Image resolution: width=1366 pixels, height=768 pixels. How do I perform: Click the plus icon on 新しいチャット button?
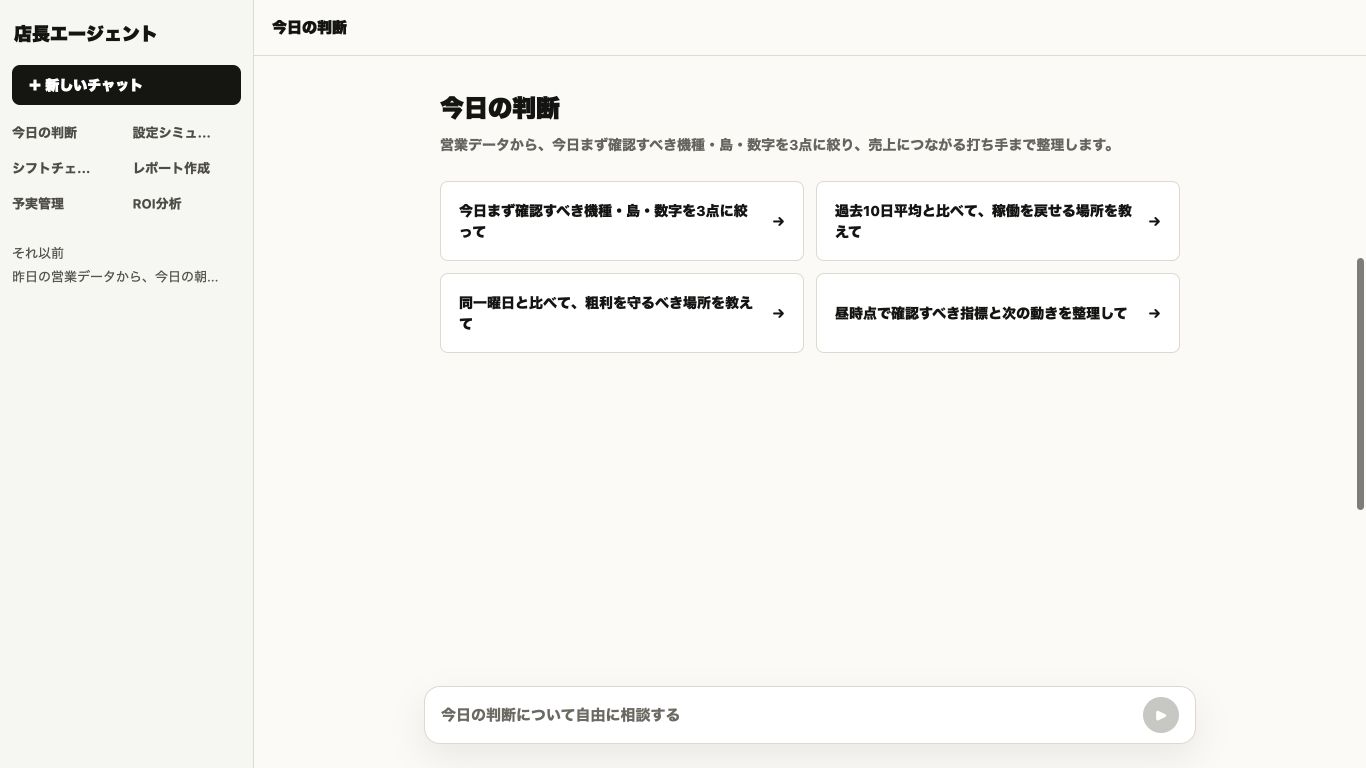click(35, 85)
